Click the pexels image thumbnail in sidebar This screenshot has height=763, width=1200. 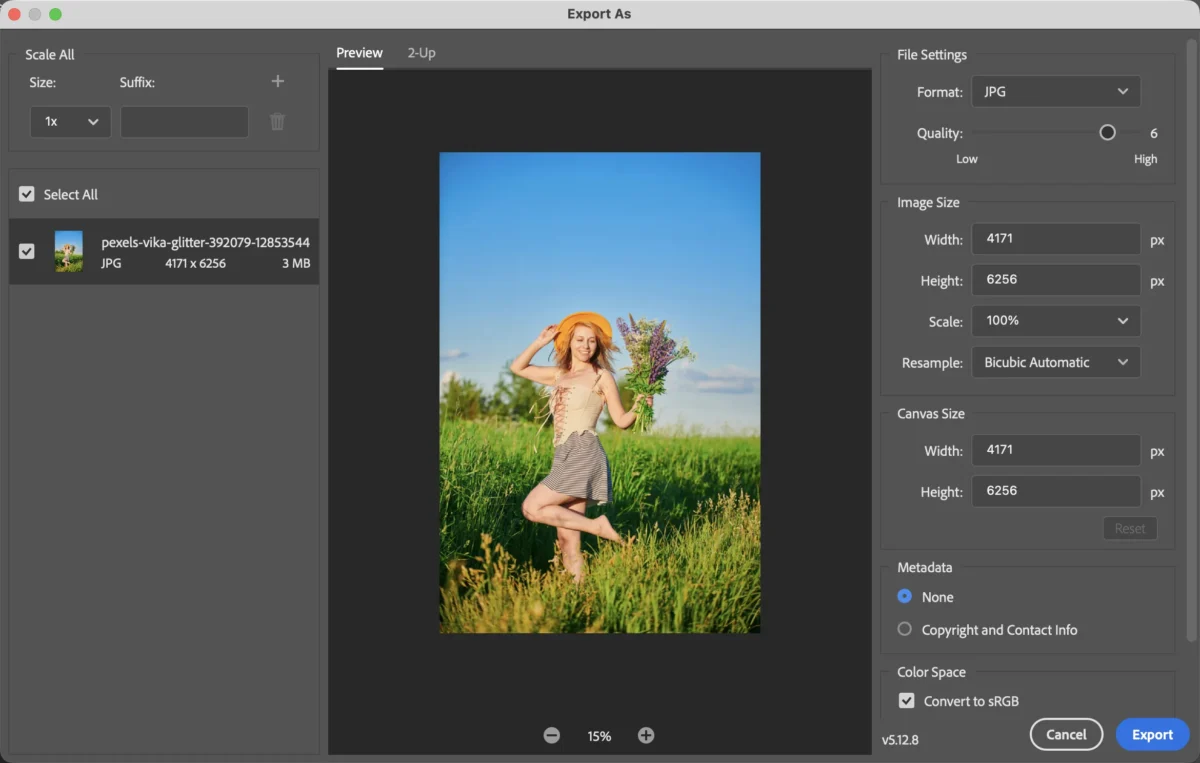[69, 251]
